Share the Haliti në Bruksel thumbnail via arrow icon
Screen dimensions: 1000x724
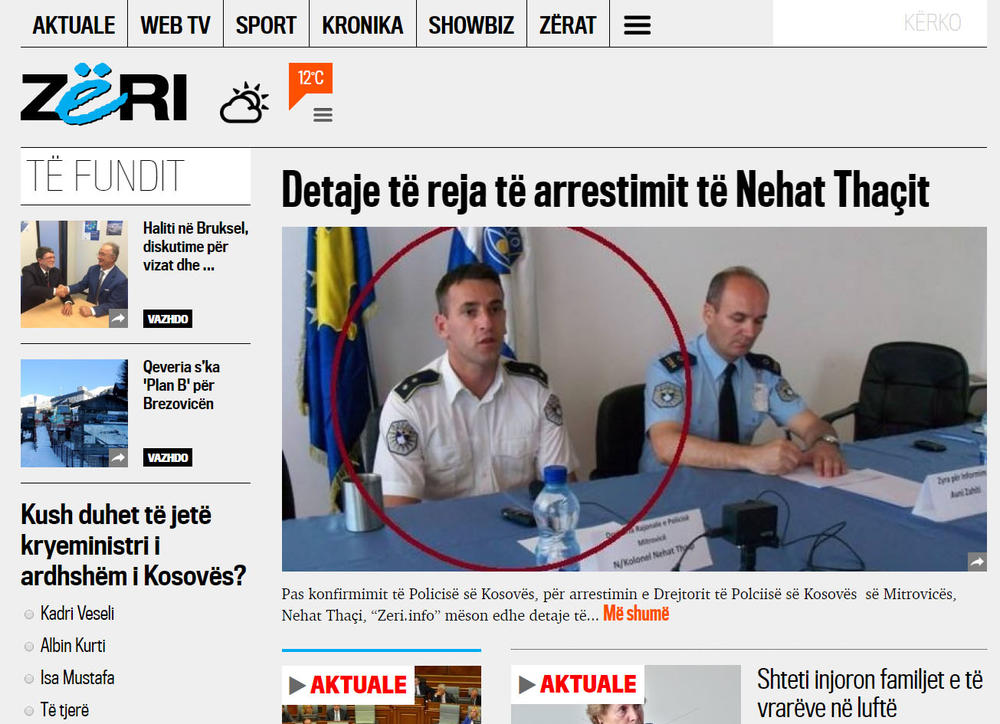click(118, 318)
